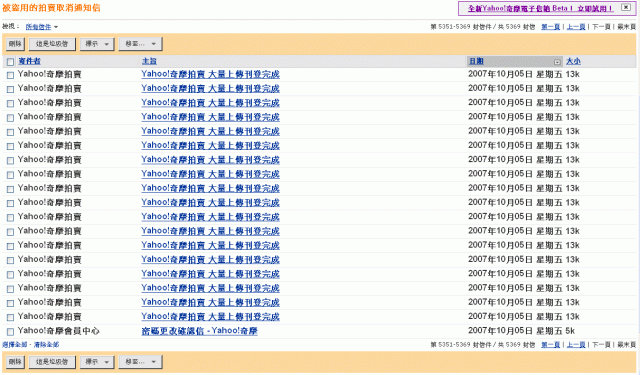Open the 移至... dropdown in top toolbar
The image size is (640, 375).
(140, 44)
